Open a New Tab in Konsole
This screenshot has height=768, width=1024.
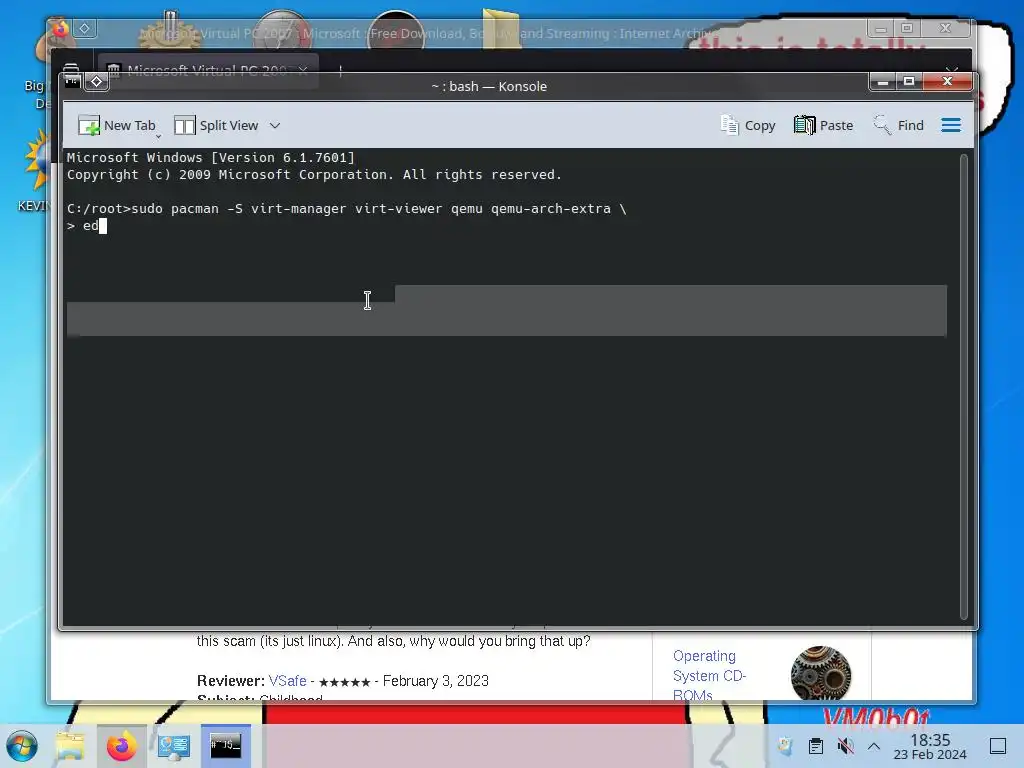point(117,125)
